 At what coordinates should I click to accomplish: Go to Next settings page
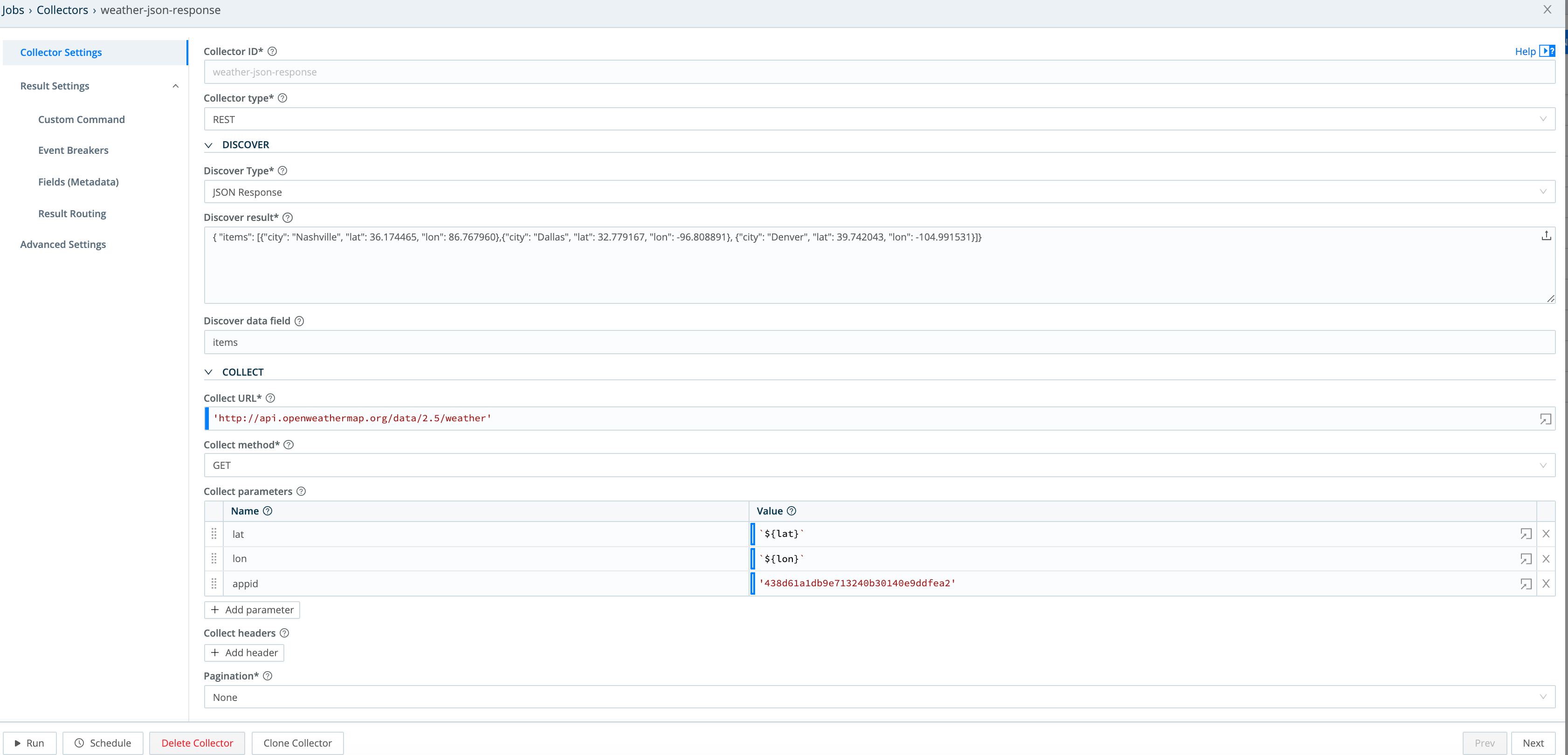click(x=1533, y=743)
